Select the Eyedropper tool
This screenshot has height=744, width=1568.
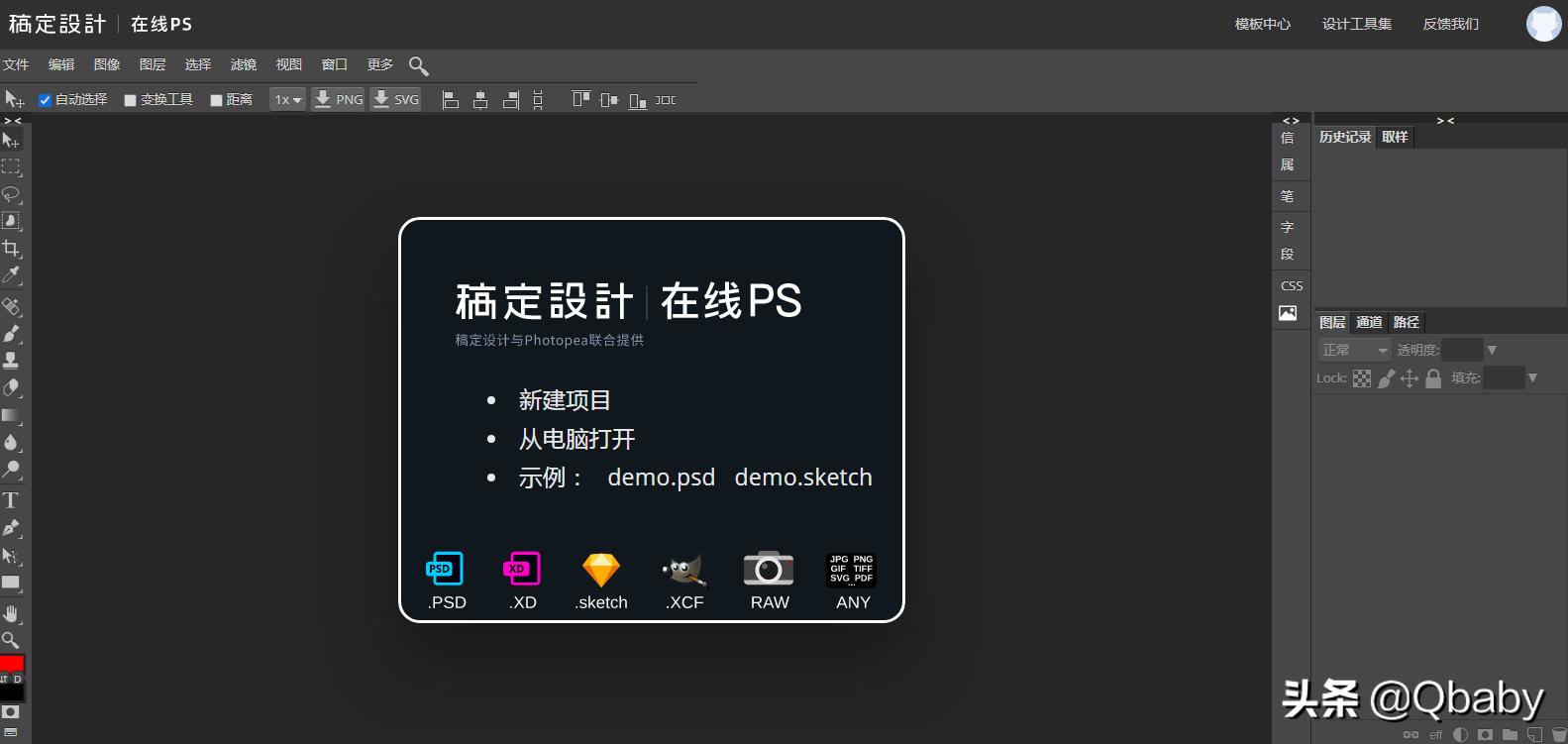click(x=11, y=274)
